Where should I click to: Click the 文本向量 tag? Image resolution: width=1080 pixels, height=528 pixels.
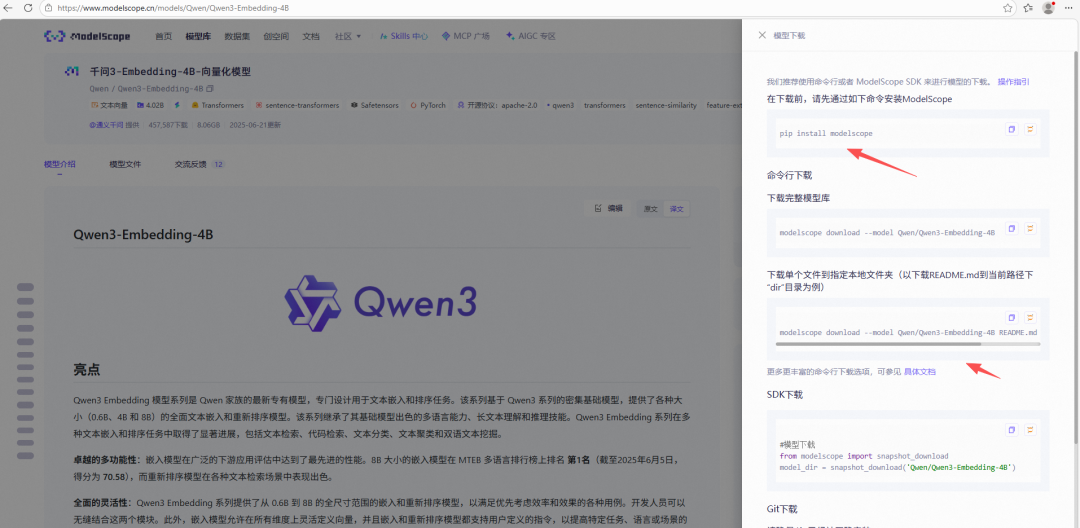click(x=109, y=105)
